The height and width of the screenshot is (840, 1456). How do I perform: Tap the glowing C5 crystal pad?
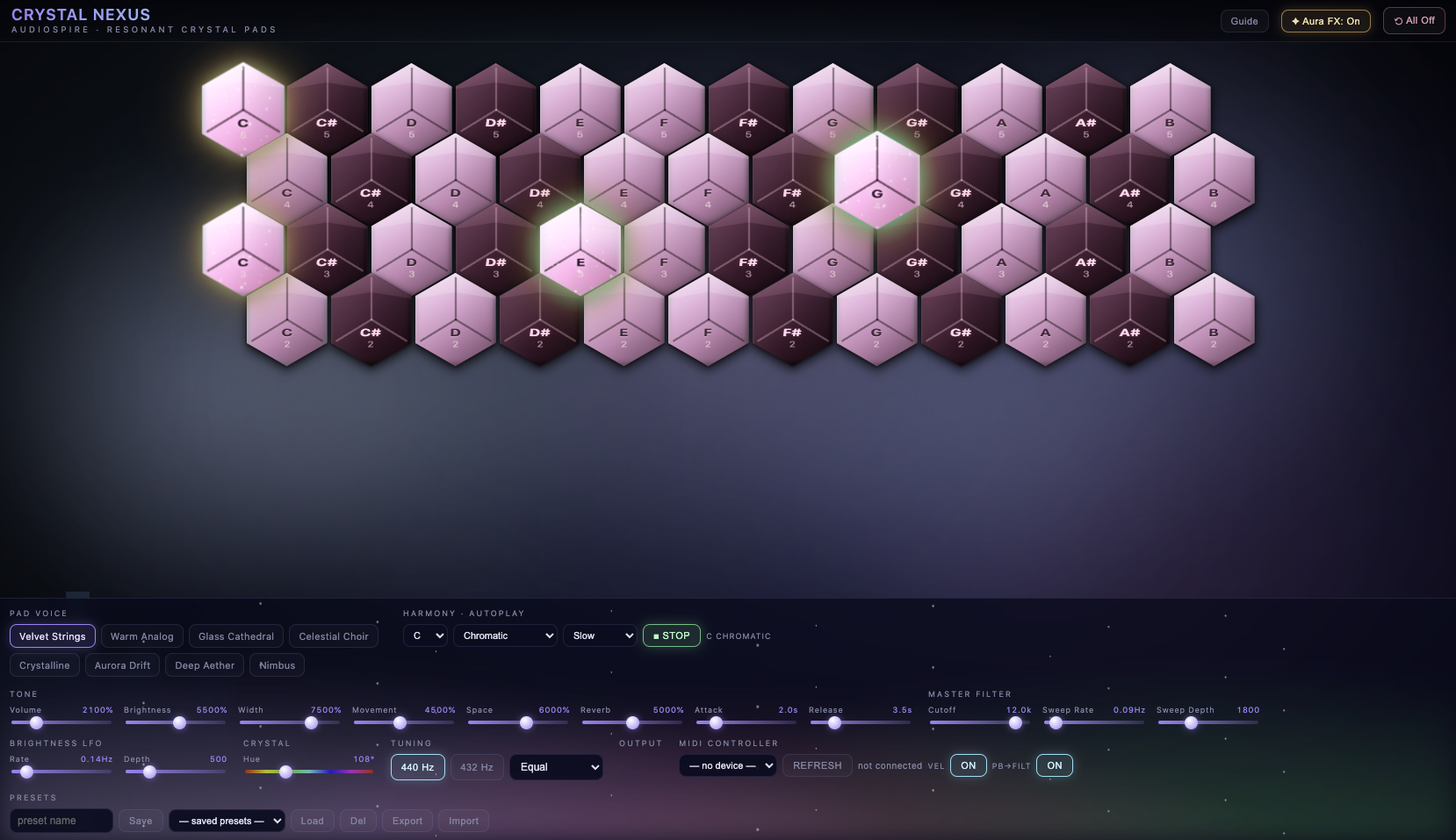pos(243,110)
